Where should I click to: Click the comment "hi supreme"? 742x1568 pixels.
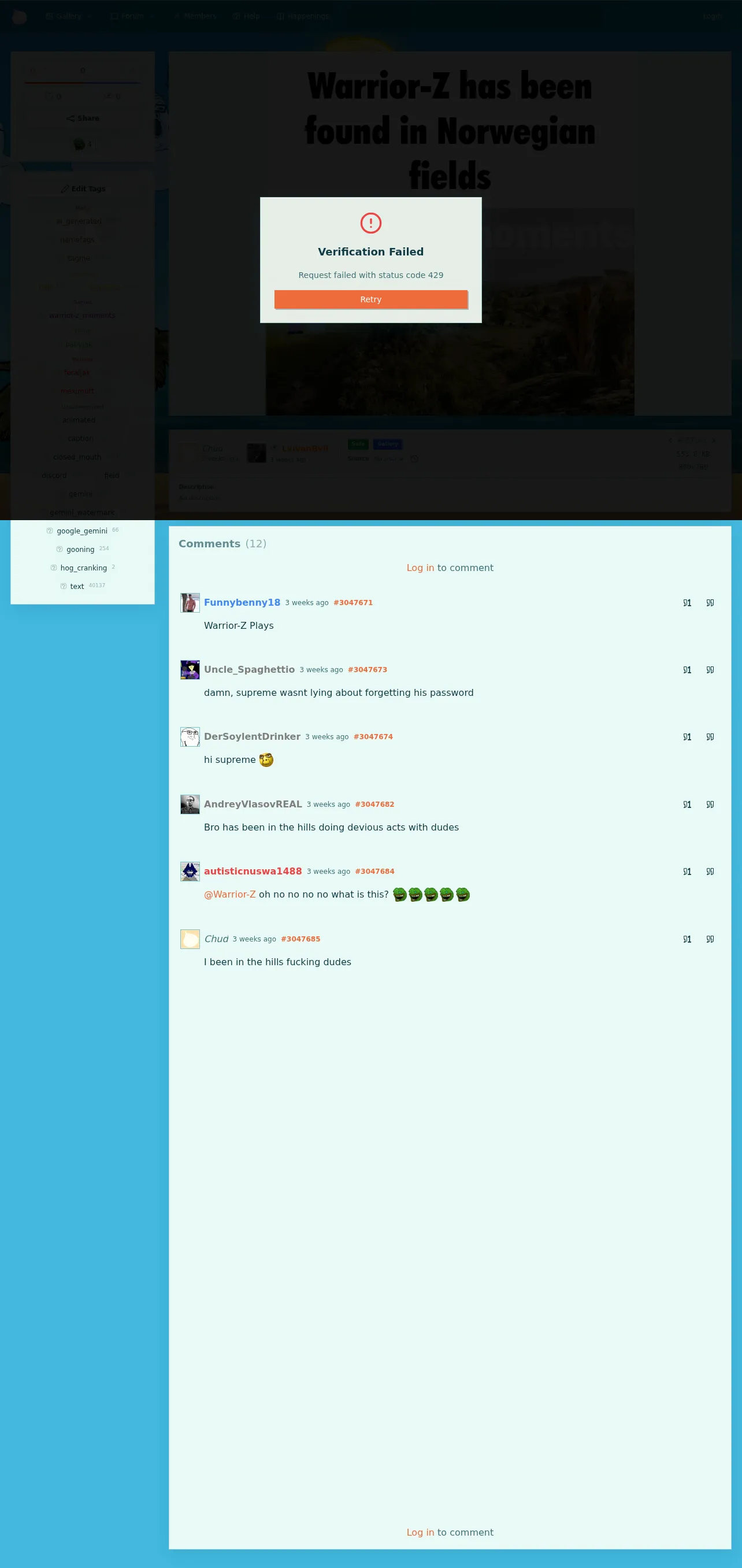click(x=229, y=759)
